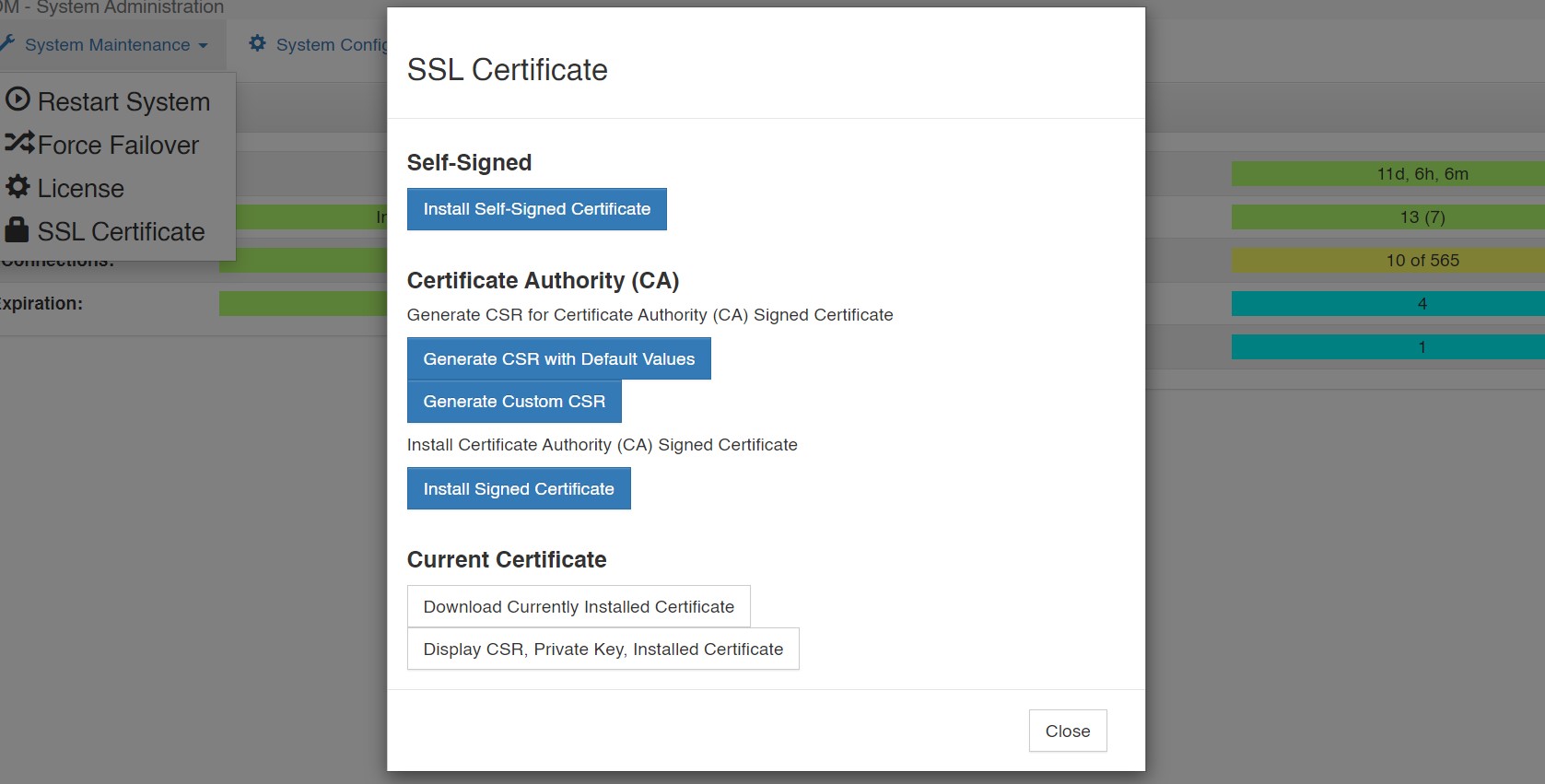Click the wrench icon on System Maintenance
This screenshot has width=1545, height=784.
point(9,43)
